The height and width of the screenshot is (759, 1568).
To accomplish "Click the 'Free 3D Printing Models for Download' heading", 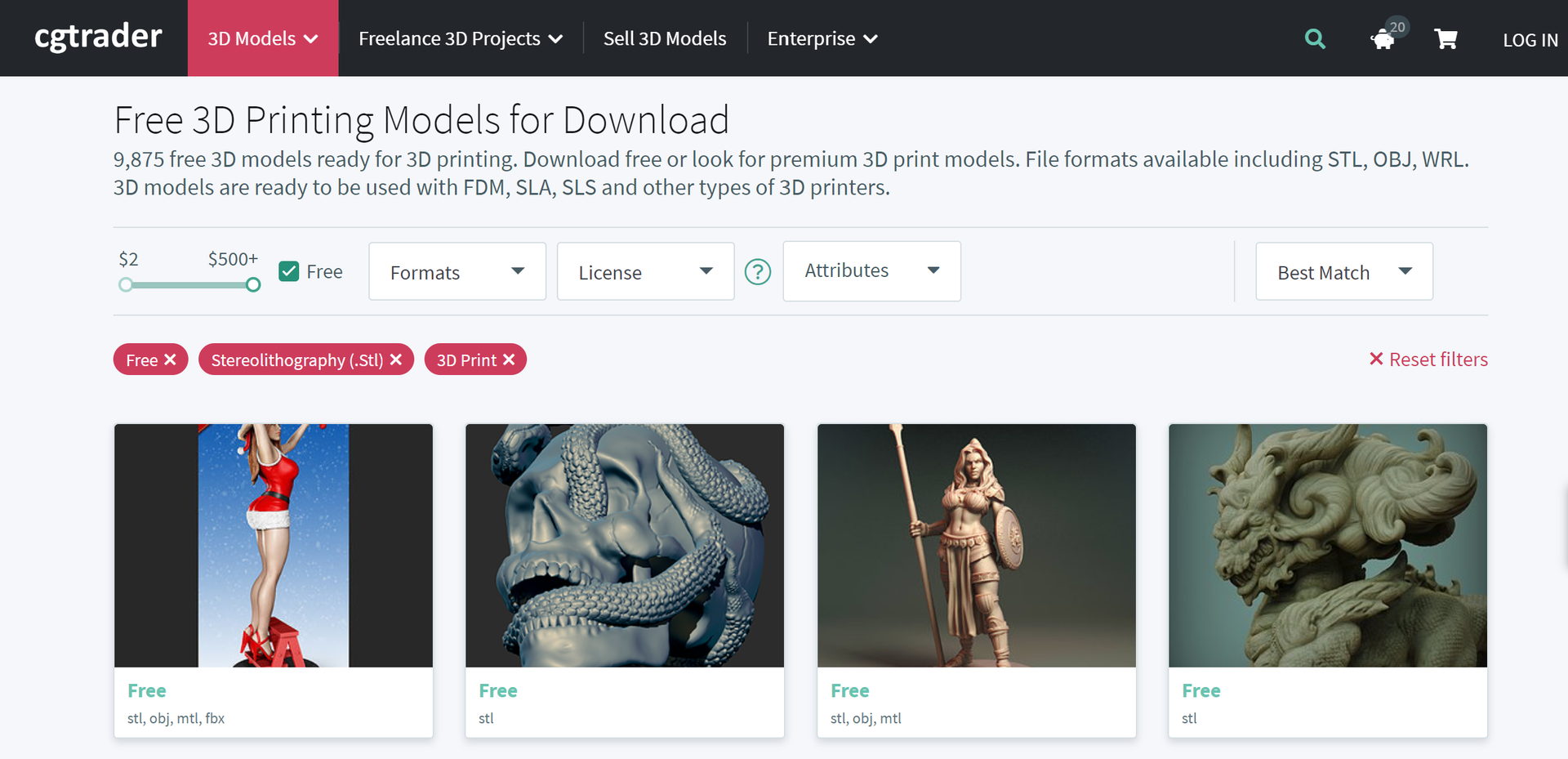I will (x=421, y=120).
